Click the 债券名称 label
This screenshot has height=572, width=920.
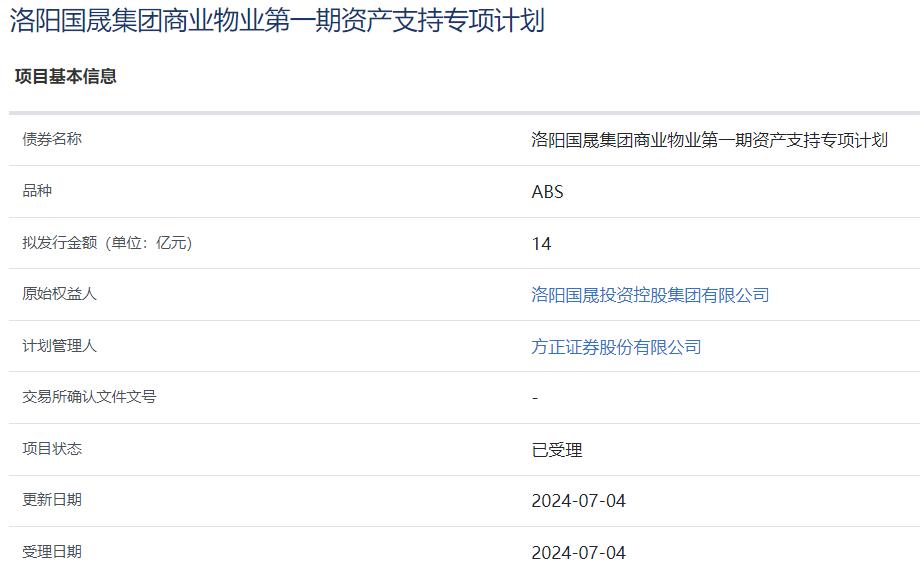coord(52,139)
